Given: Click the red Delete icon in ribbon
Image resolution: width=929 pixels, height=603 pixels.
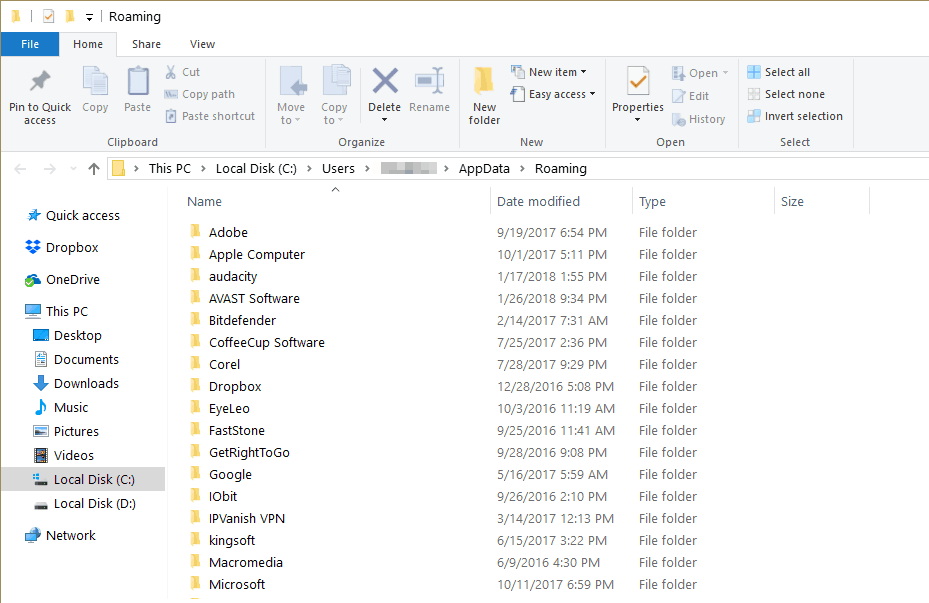Looking at the screenshot, I should pos(385,81).
